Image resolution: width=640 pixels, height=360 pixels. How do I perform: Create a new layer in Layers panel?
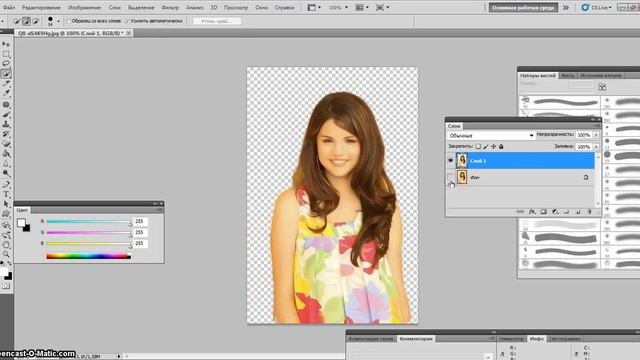[x=578, y=211]
